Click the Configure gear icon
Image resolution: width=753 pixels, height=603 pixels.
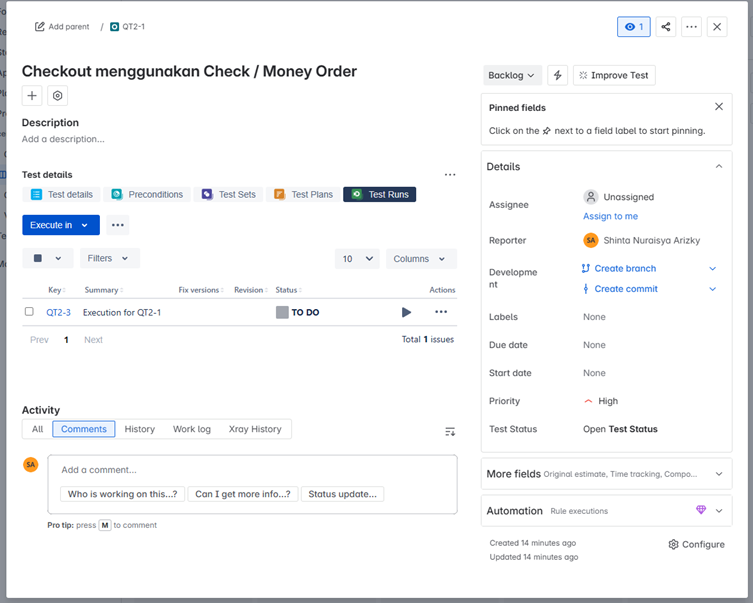click(674, 544)
